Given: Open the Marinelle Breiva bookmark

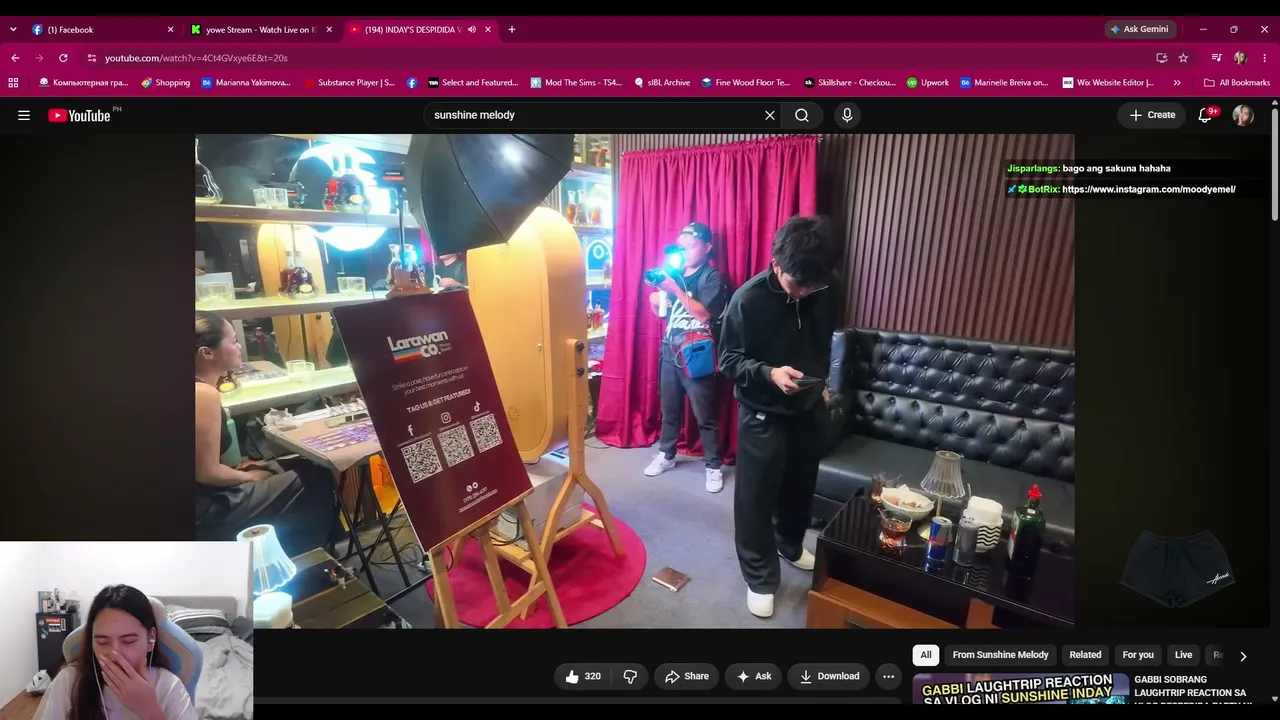Looking at the screenshot, I should click(1004, 83).
